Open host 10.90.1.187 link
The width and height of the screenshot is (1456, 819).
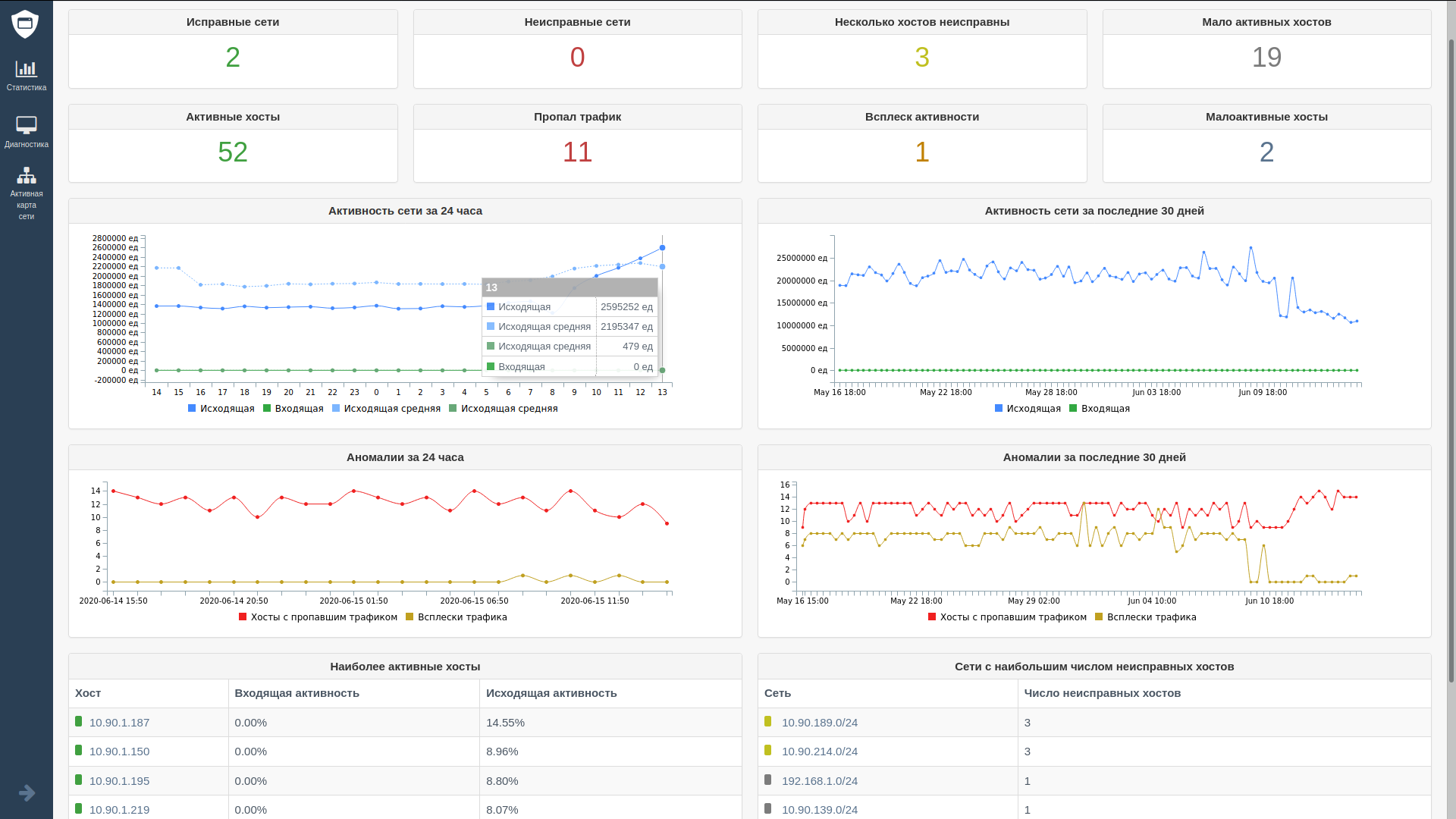click(119, 723)
